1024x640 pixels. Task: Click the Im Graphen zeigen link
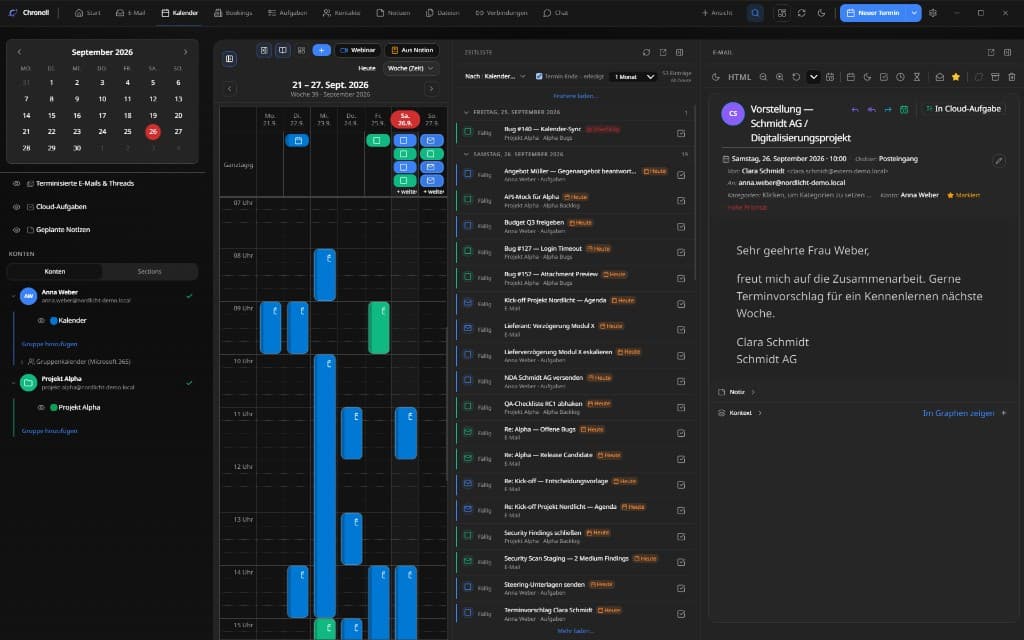(x=958, y=413)
